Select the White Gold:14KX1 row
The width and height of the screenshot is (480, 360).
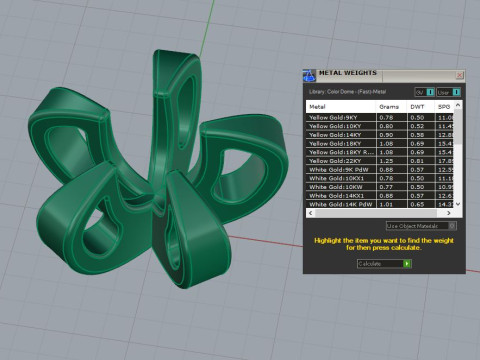click(380, 195)
